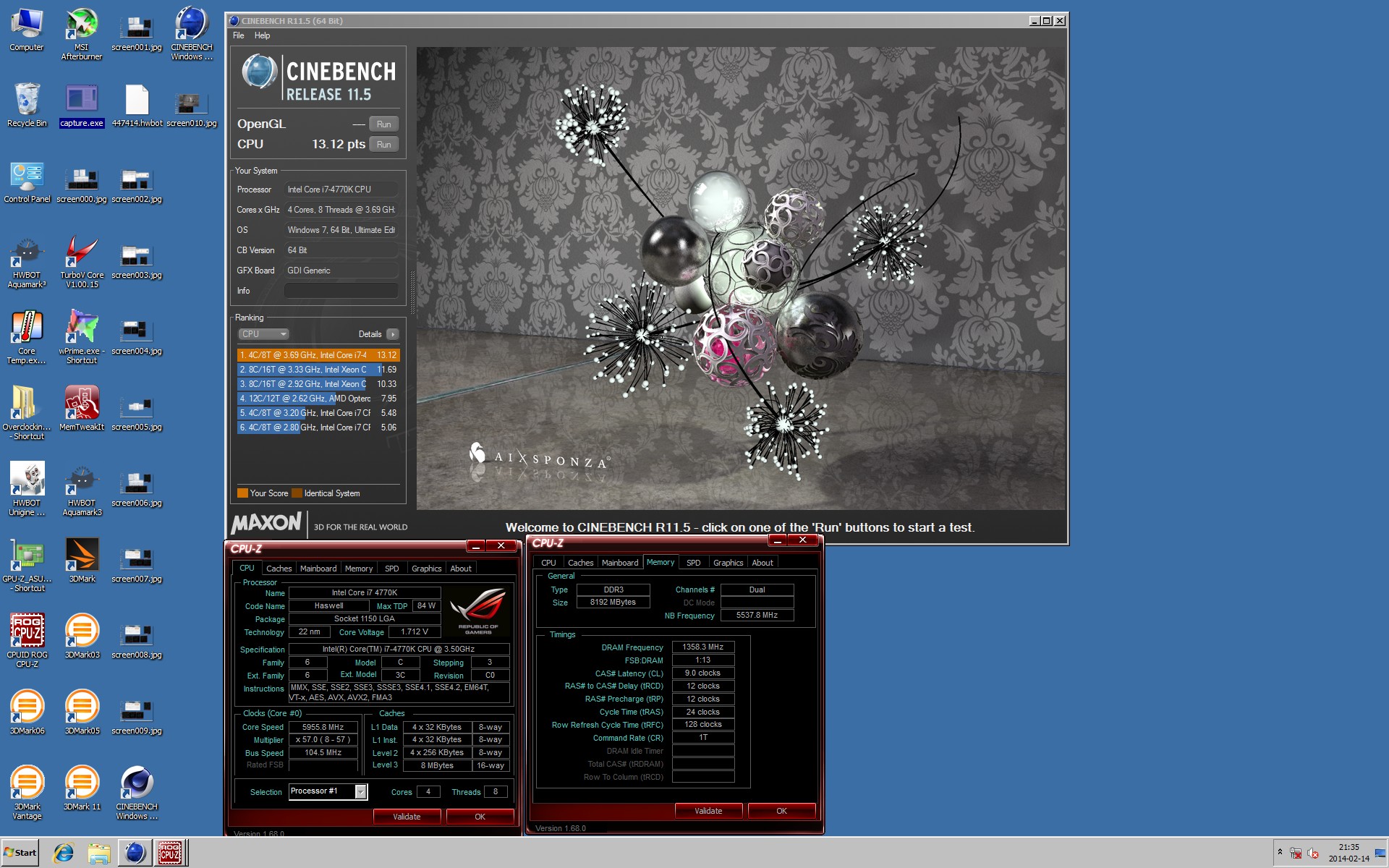Launch CPUID ROG CPU-Z desktop icon

click(x=27, y=641)
